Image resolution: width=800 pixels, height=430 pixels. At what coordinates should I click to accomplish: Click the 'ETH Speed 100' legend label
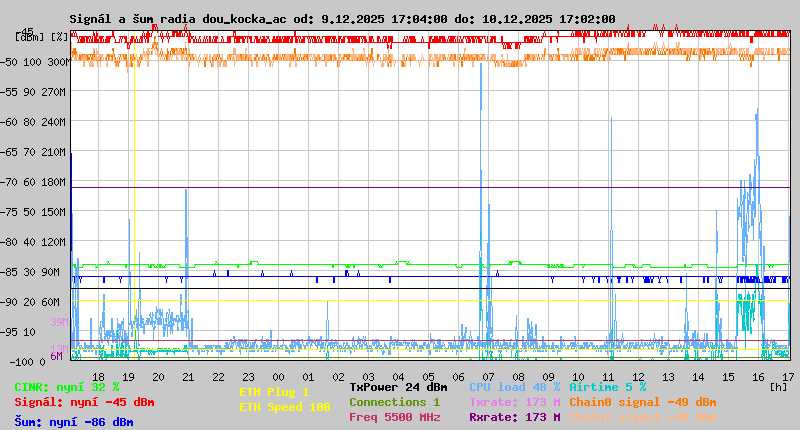point(285,408)
